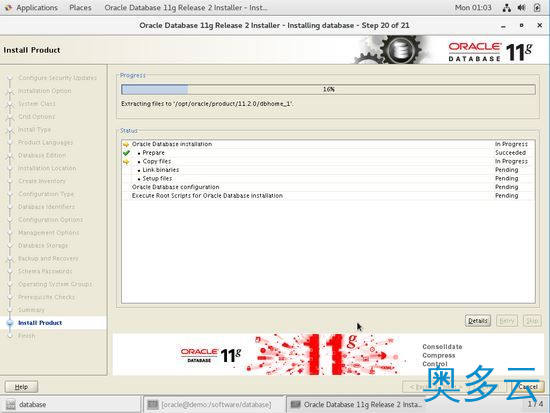Click the Succeeded status for Prepare
Viewport: 550px width, 413px height.
click(x=510, y=153)
